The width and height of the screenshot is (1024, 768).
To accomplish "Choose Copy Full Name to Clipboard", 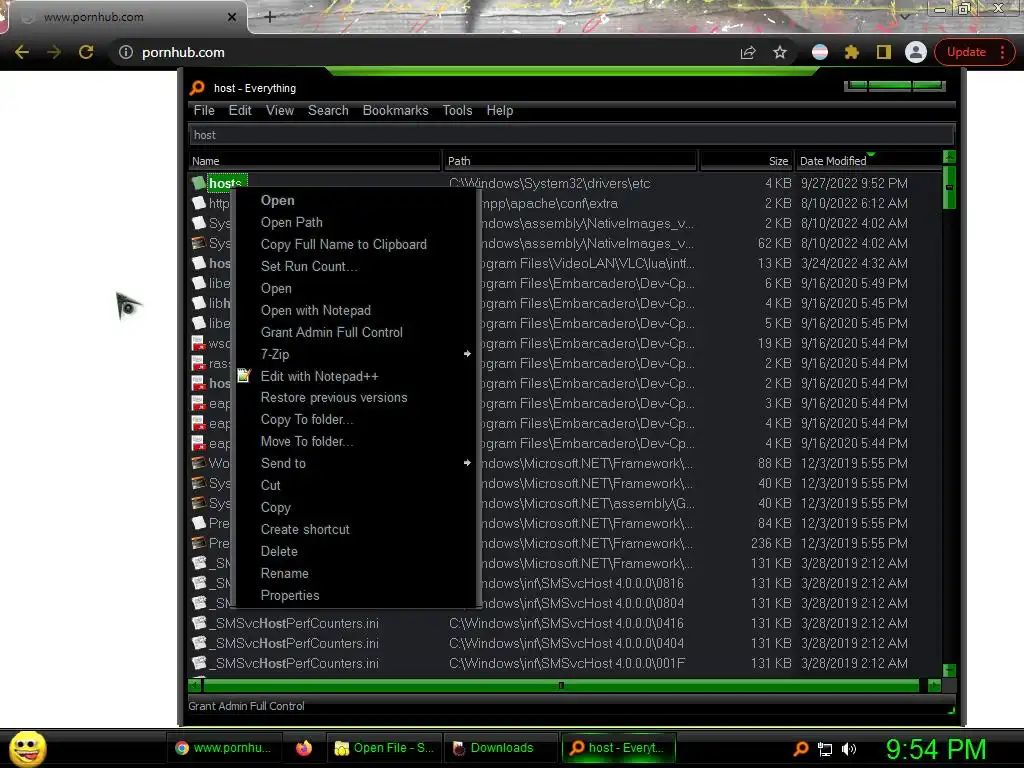I will 344,244.
